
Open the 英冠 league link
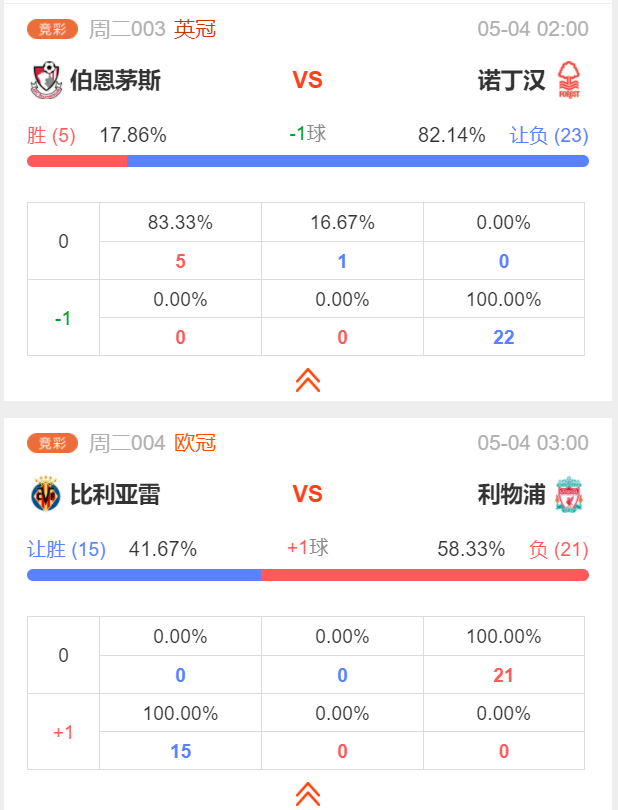click(195, 29)
